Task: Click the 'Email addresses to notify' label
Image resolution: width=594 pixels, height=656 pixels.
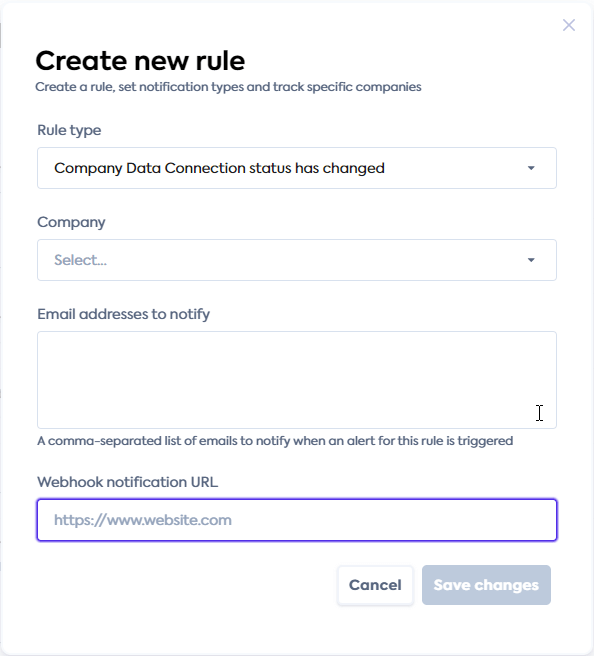Action: [123, 314]
